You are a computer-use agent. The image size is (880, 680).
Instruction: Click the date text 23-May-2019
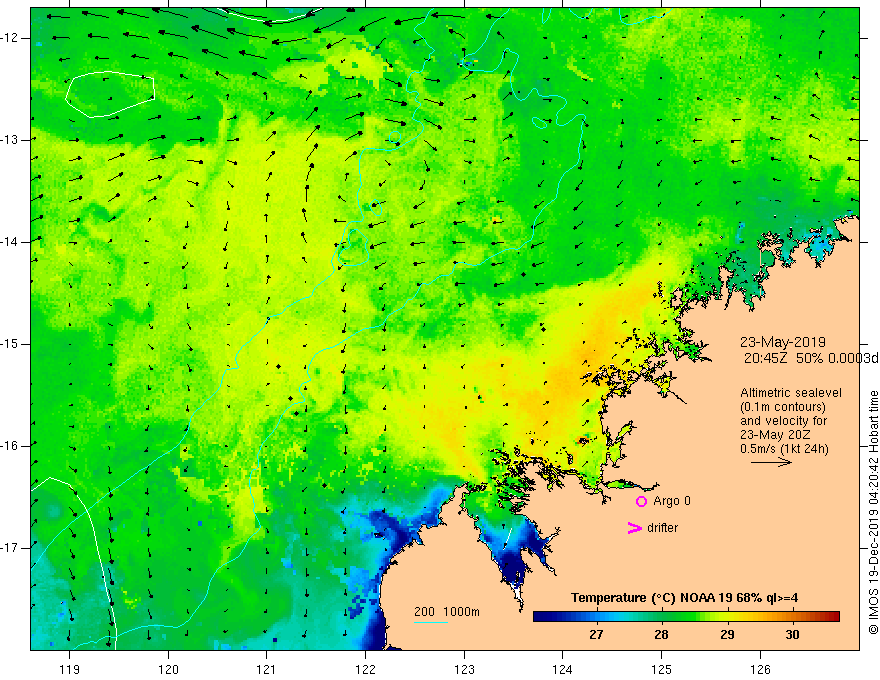[782, 342]
